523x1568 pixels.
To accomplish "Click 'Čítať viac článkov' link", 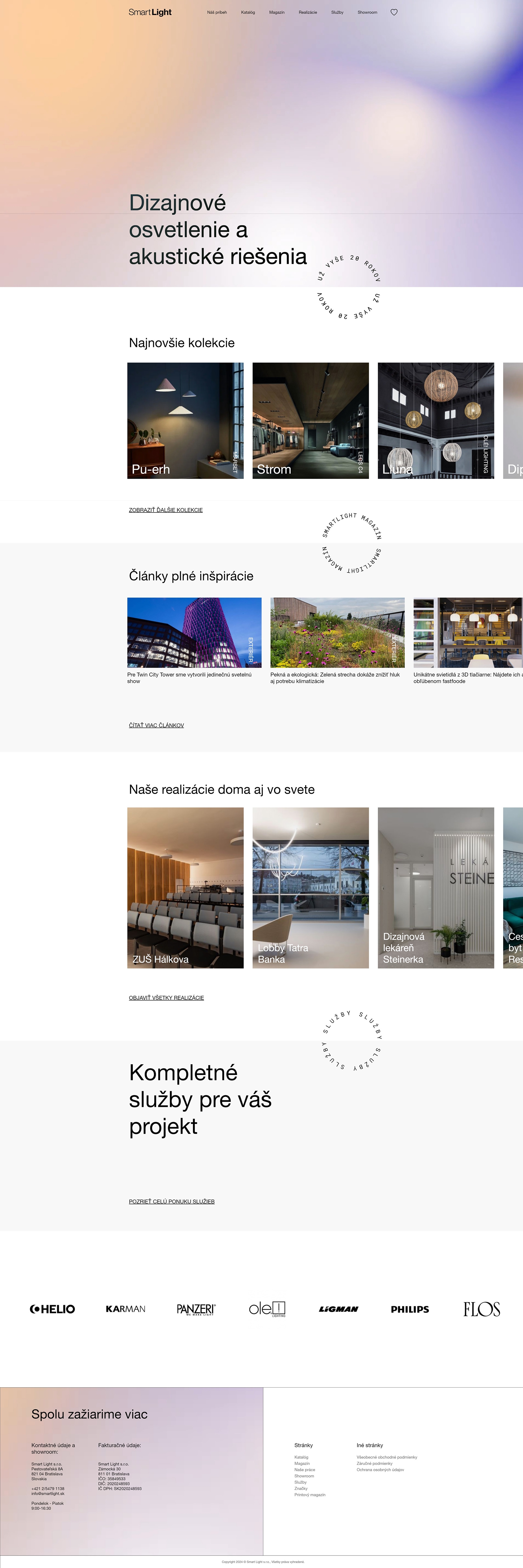I will click(x=156, y=726).
